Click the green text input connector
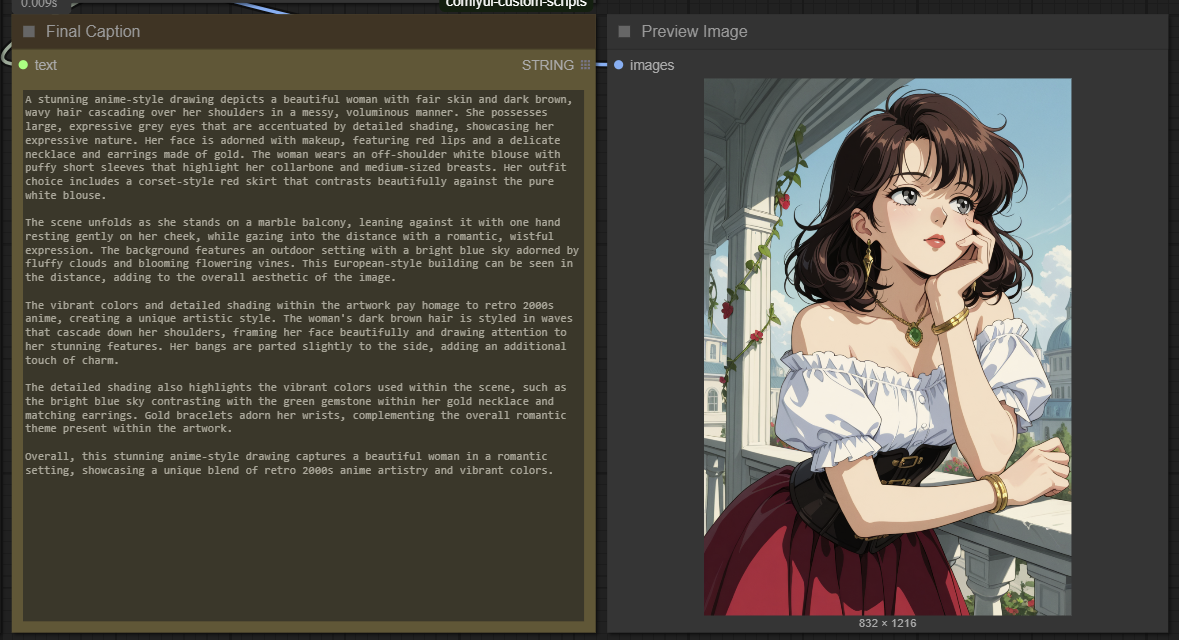The width and height of the screenshot is (1179, 640). 23,65
